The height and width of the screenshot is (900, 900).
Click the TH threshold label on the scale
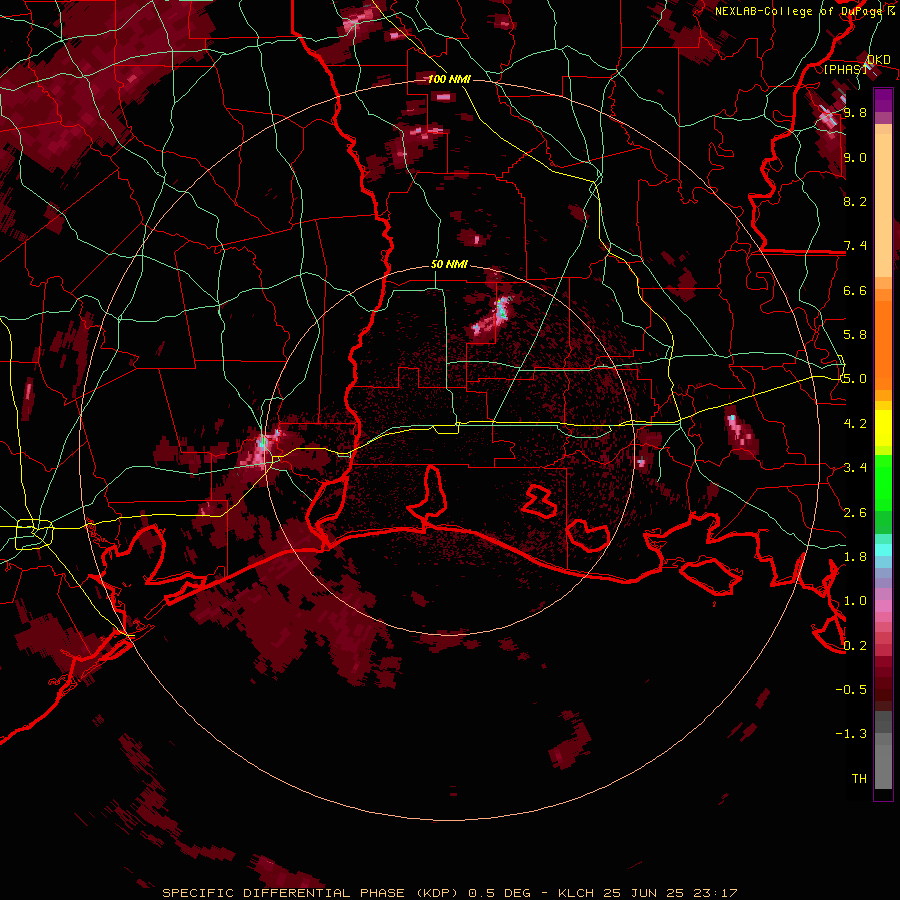859,779
